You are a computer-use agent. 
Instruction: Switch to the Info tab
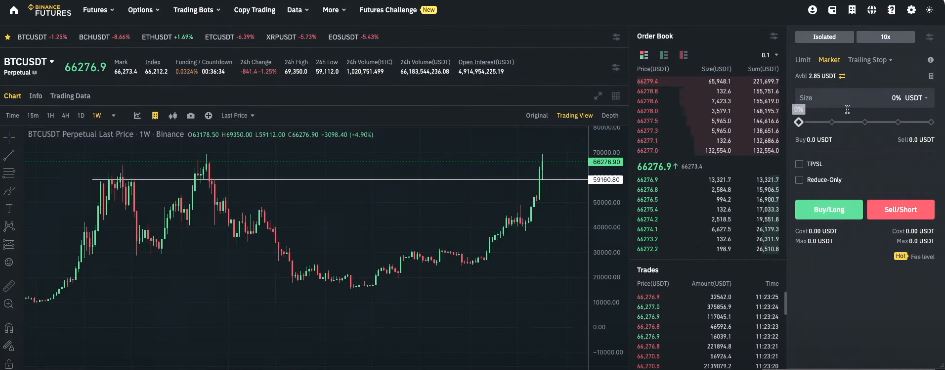point(36,96)
